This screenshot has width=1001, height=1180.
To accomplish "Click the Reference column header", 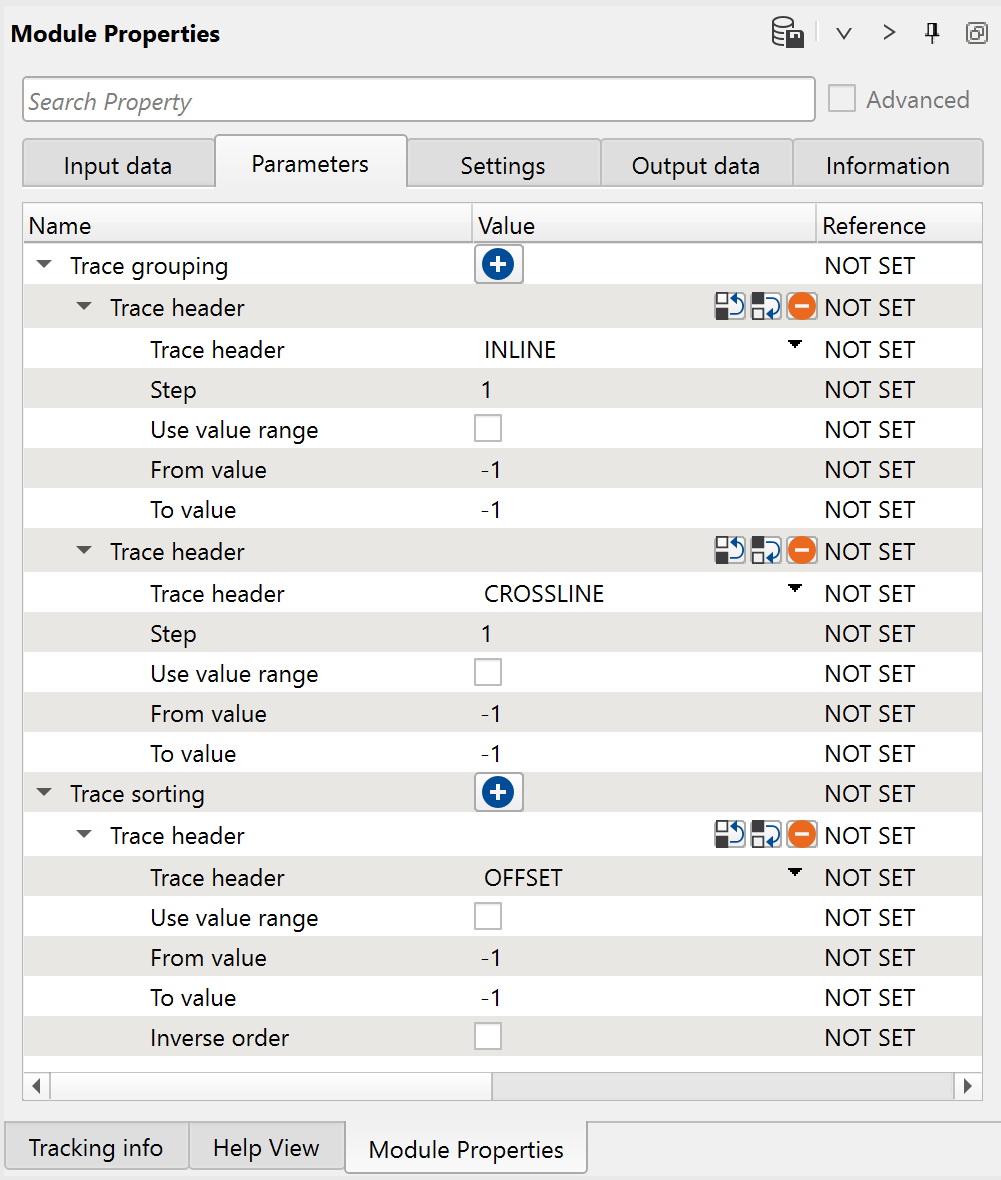I will 873,226.
